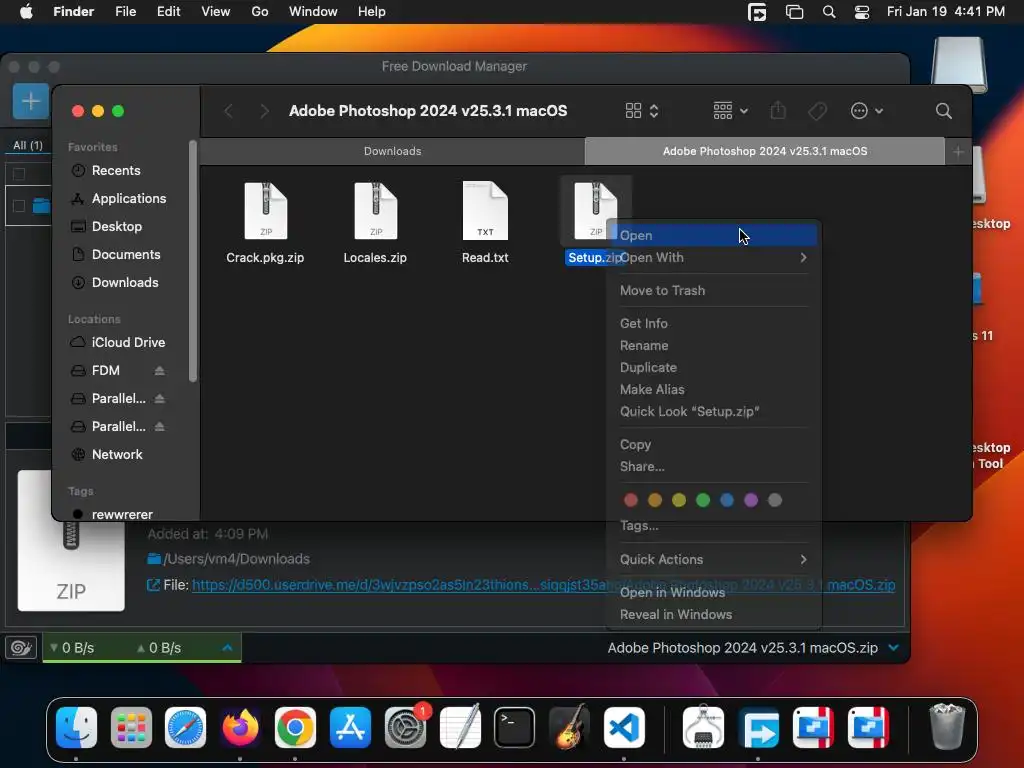Click the date and time in the menu bar

[946, 12]
